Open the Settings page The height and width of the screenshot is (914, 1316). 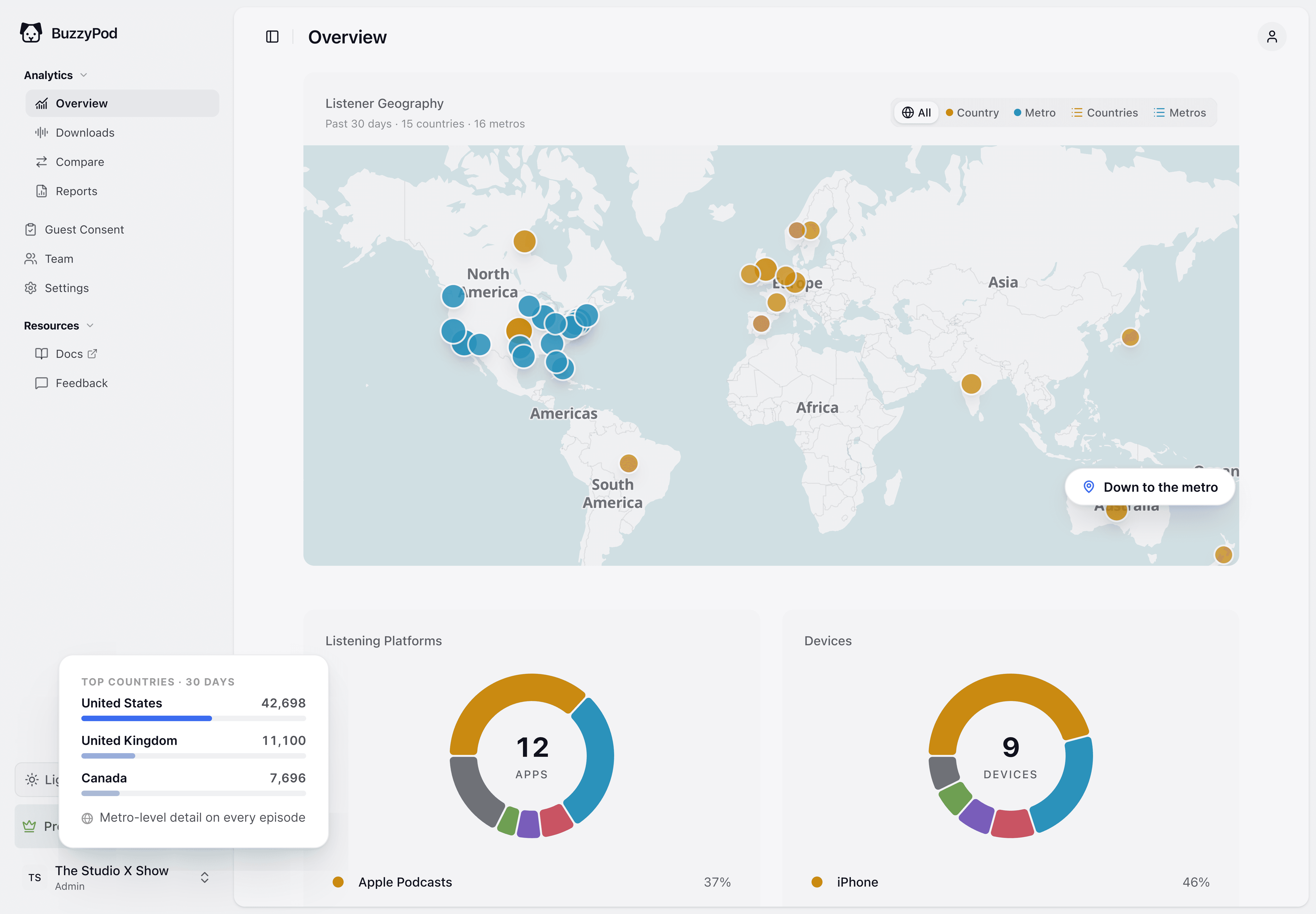[x=117, y=288]
